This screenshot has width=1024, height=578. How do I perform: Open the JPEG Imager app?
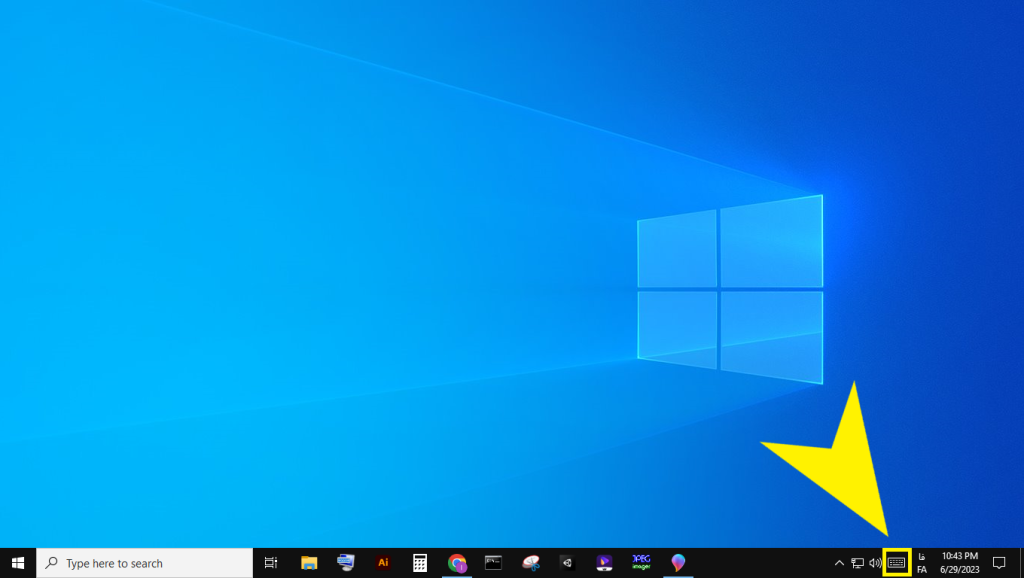(x=641, y=563)
